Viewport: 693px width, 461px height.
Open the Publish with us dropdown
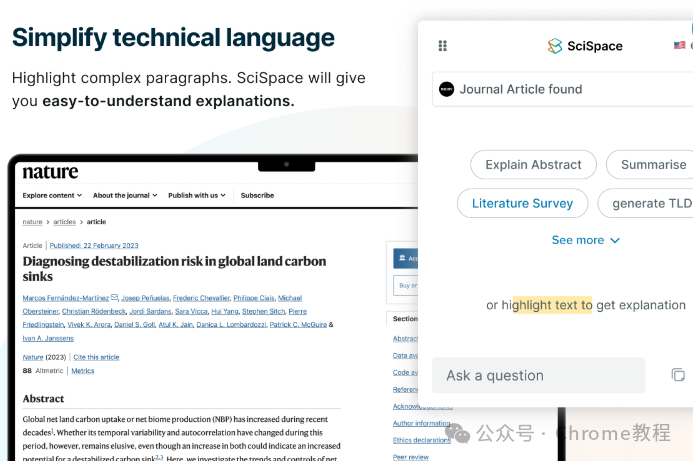point(197,195)
